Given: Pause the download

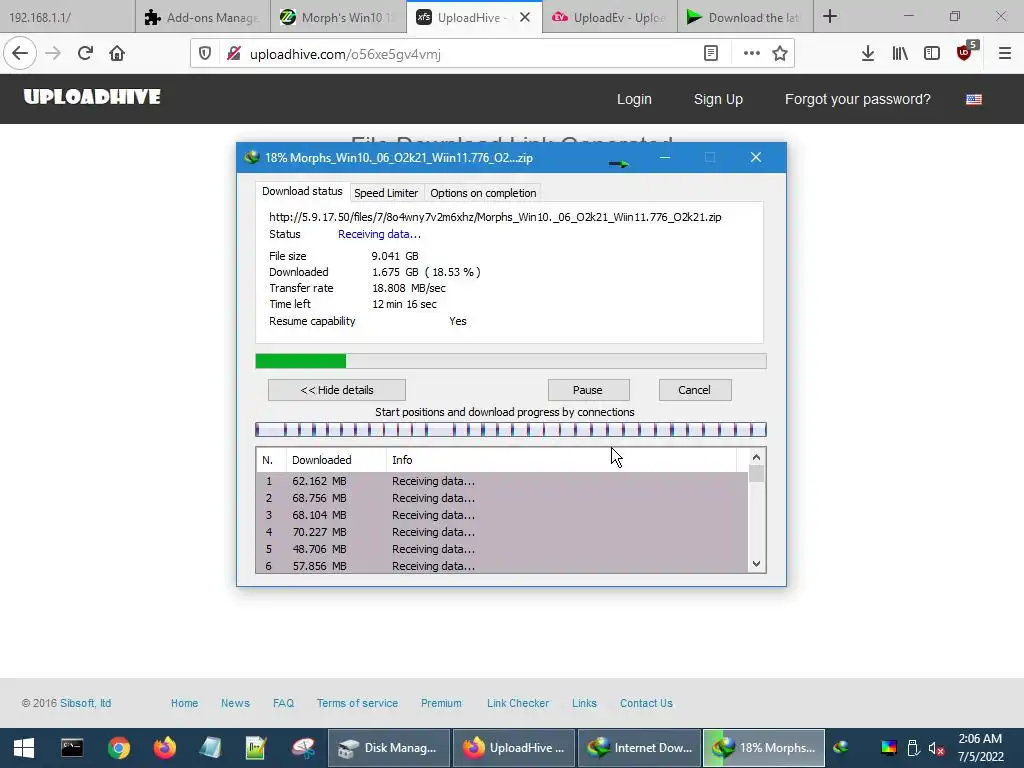Looking at the screenshot, I should (x=588, y=390).
